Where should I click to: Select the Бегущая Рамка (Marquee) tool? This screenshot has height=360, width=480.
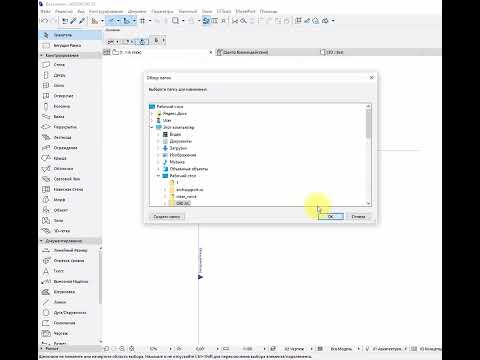[70, 45]
